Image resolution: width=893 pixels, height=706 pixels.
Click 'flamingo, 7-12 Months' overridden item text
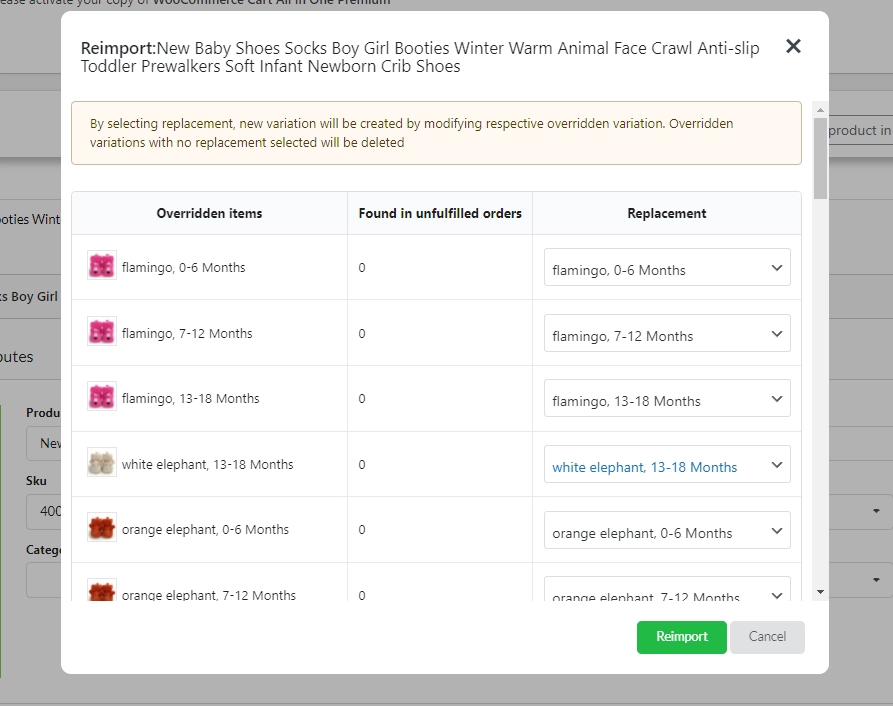187,334
